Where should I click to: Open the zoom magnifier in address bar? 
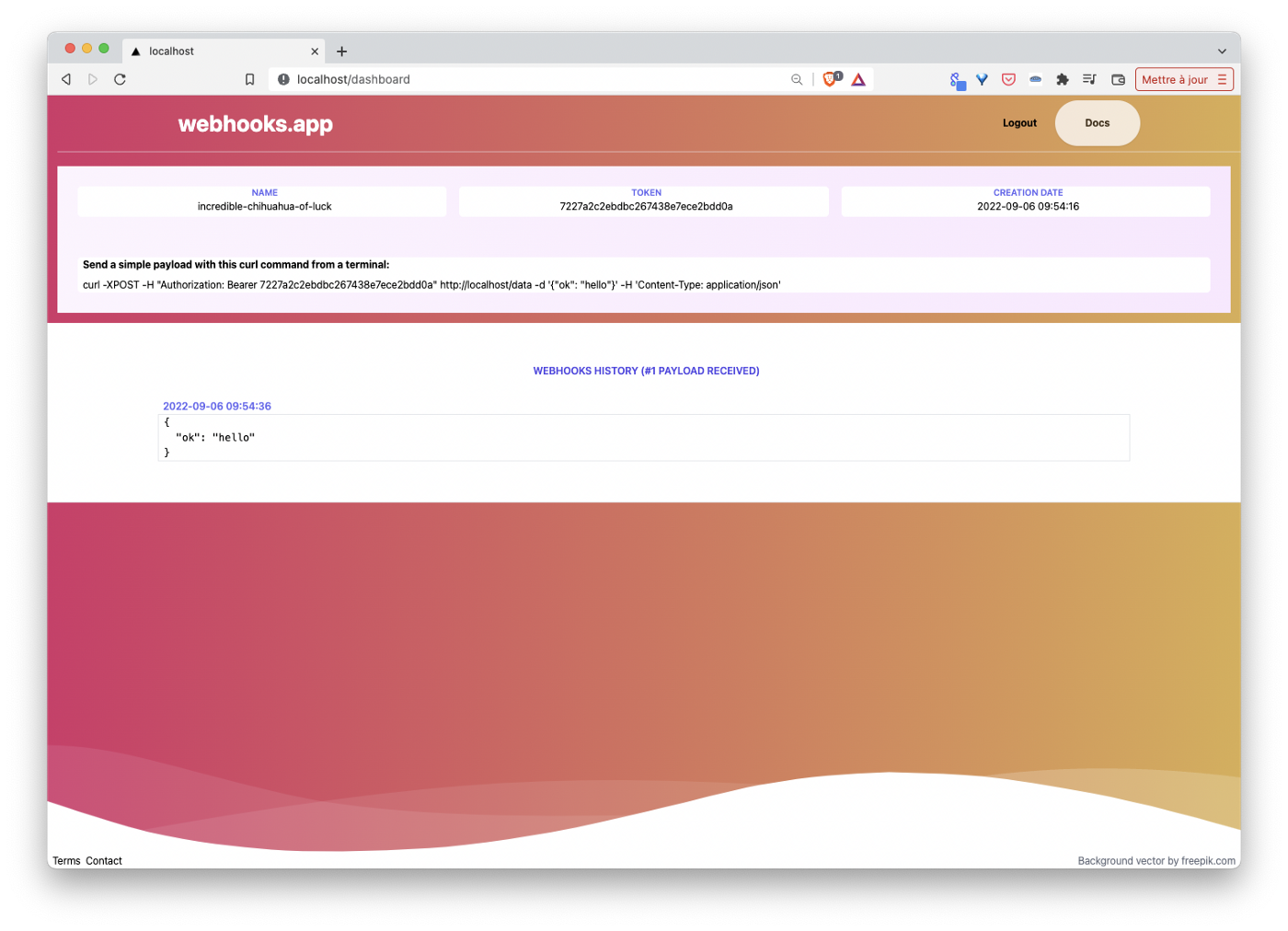pos(797,80)
